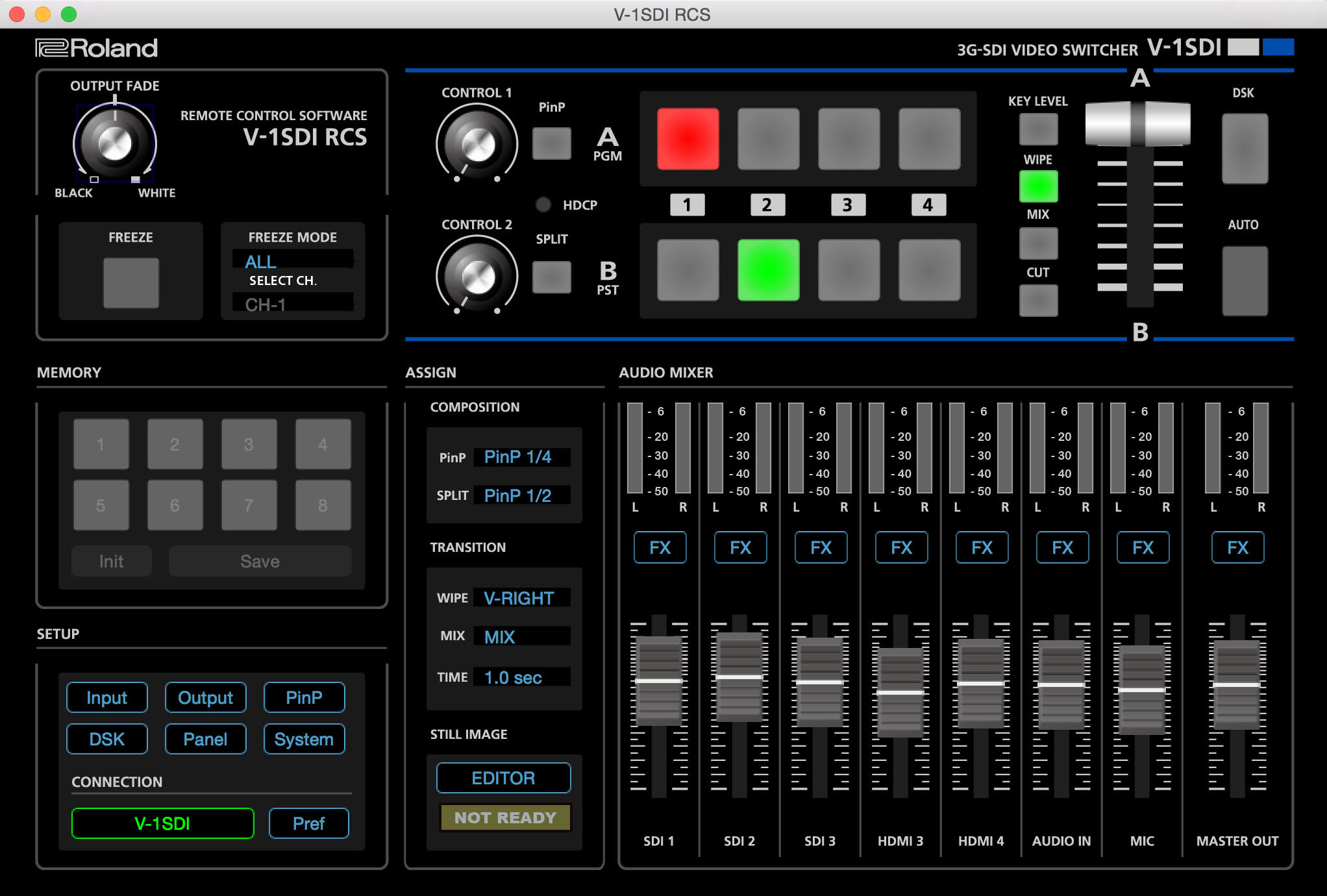Click the AUTO transition button
The image size is (1327, 896).
pos(1245,280)
